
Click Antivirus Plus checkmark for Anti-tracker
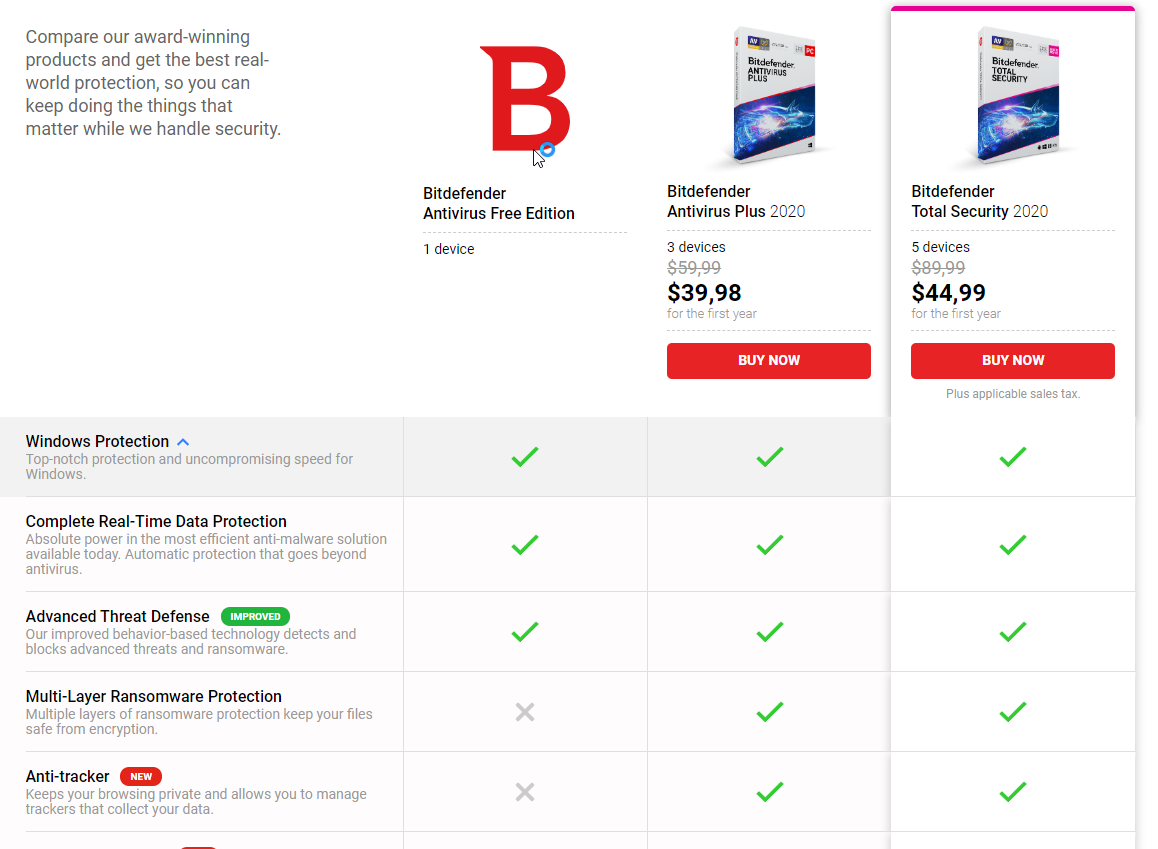[x=769, y=792]
